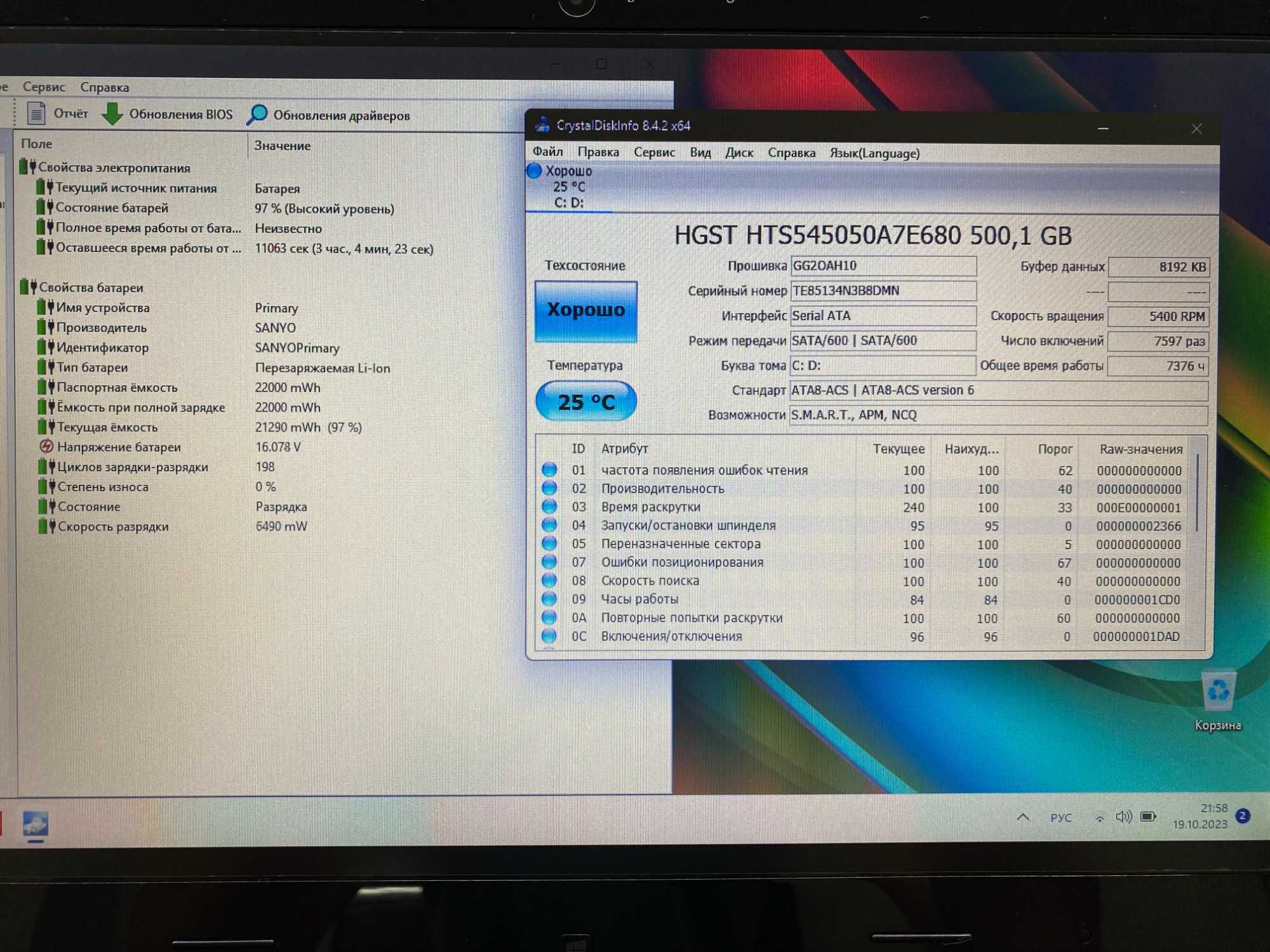The height and width of the screenshot is (952, 1270).
Task: Open the Файл menu in CrystalDiskInfo
Action: click(547, 152)
